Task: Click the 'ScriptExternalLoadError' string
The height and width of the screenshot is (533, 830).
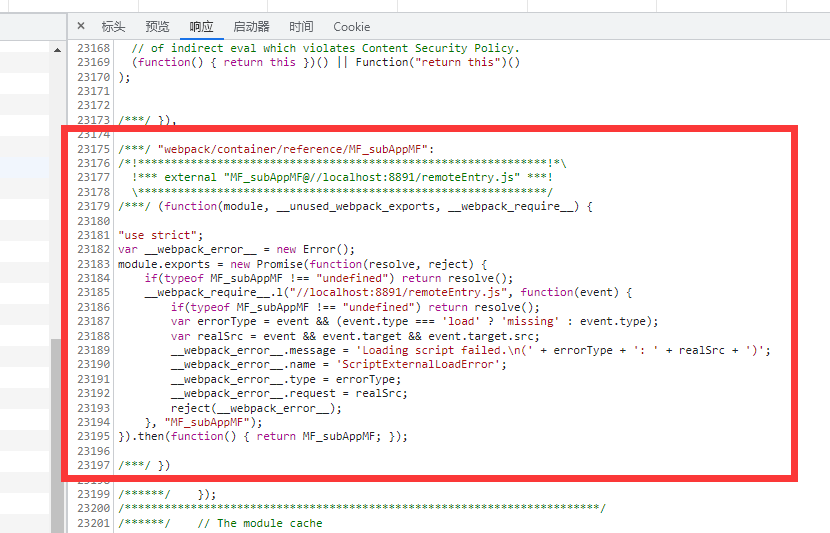Action: click(x=418, y=365)
